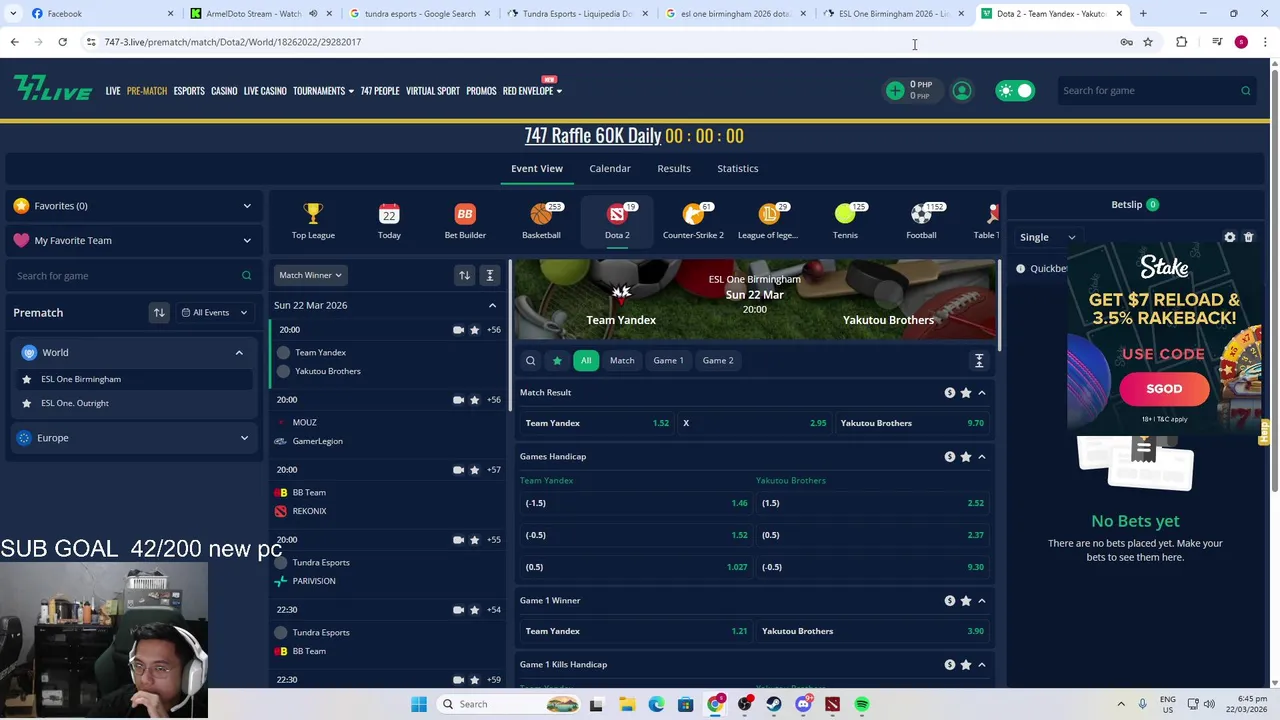1280x720 pixels.
Task: Open Spotify from the Windows taskbar
Action: pyautogui.click(x=862, y=704)
